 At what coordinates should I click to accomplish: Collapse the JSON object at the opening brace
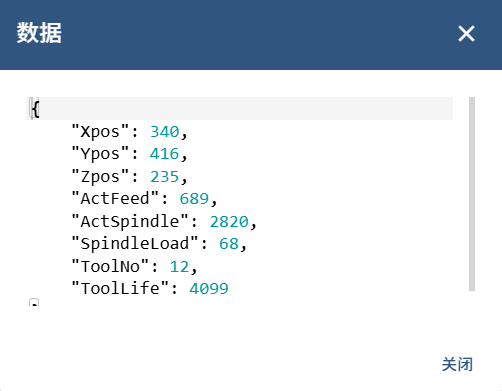(35, 108)
